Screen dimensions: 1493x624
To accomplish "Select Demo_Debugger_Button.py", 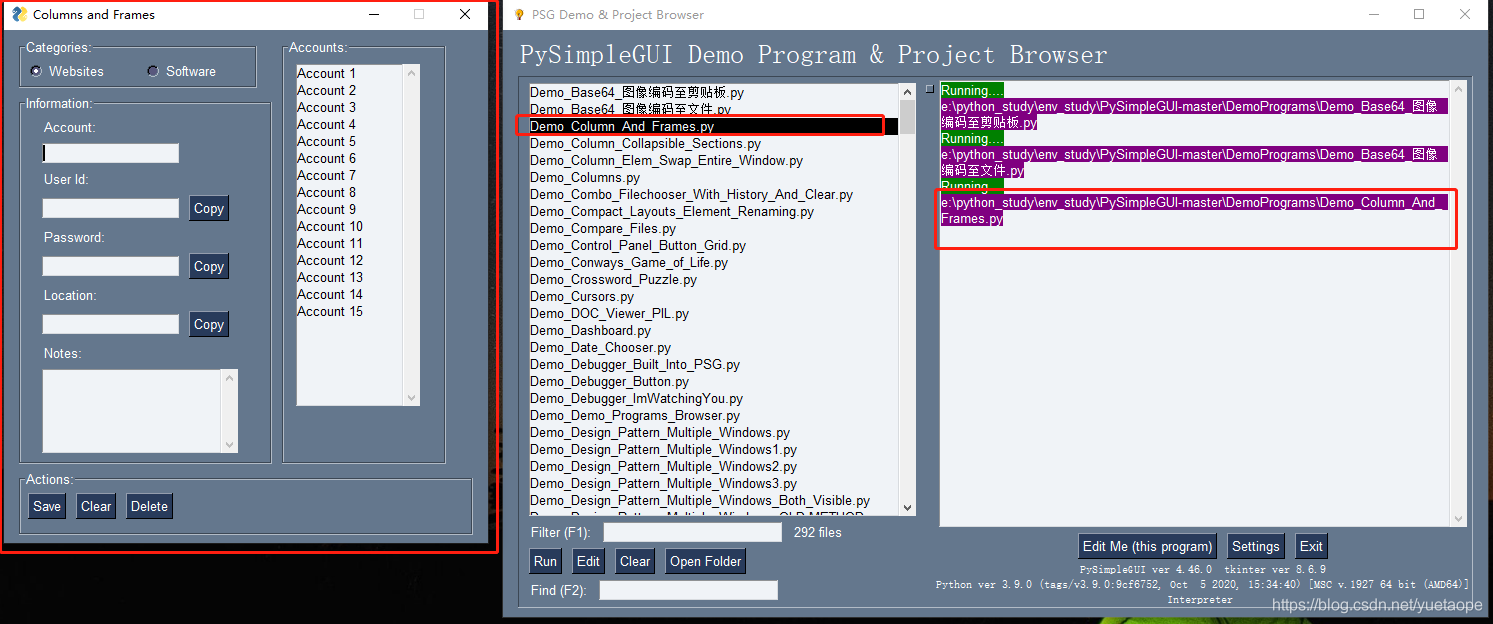I will pyautogui.click(x=713, y=381).
